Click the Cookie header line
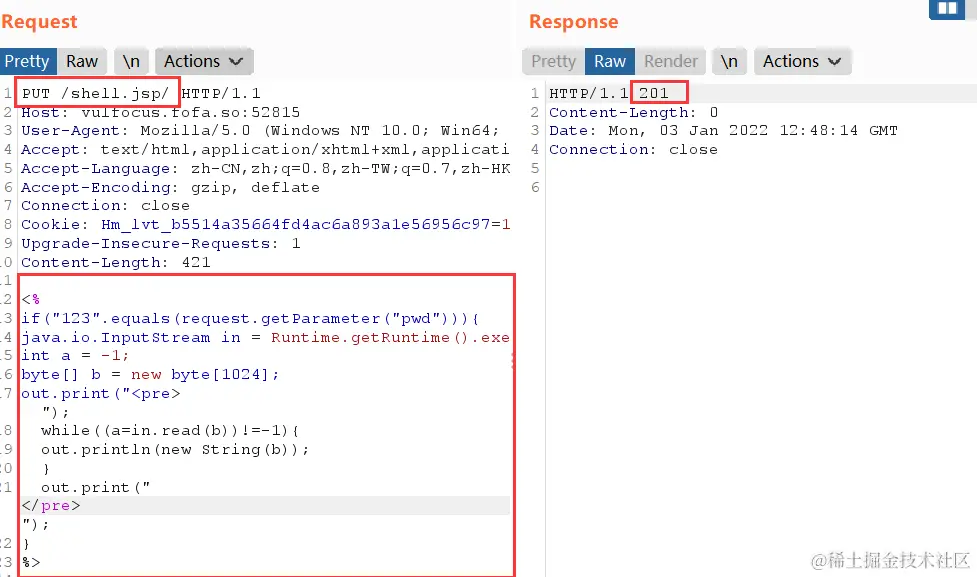This screenshot has width=977, height=577. [266, 224]
